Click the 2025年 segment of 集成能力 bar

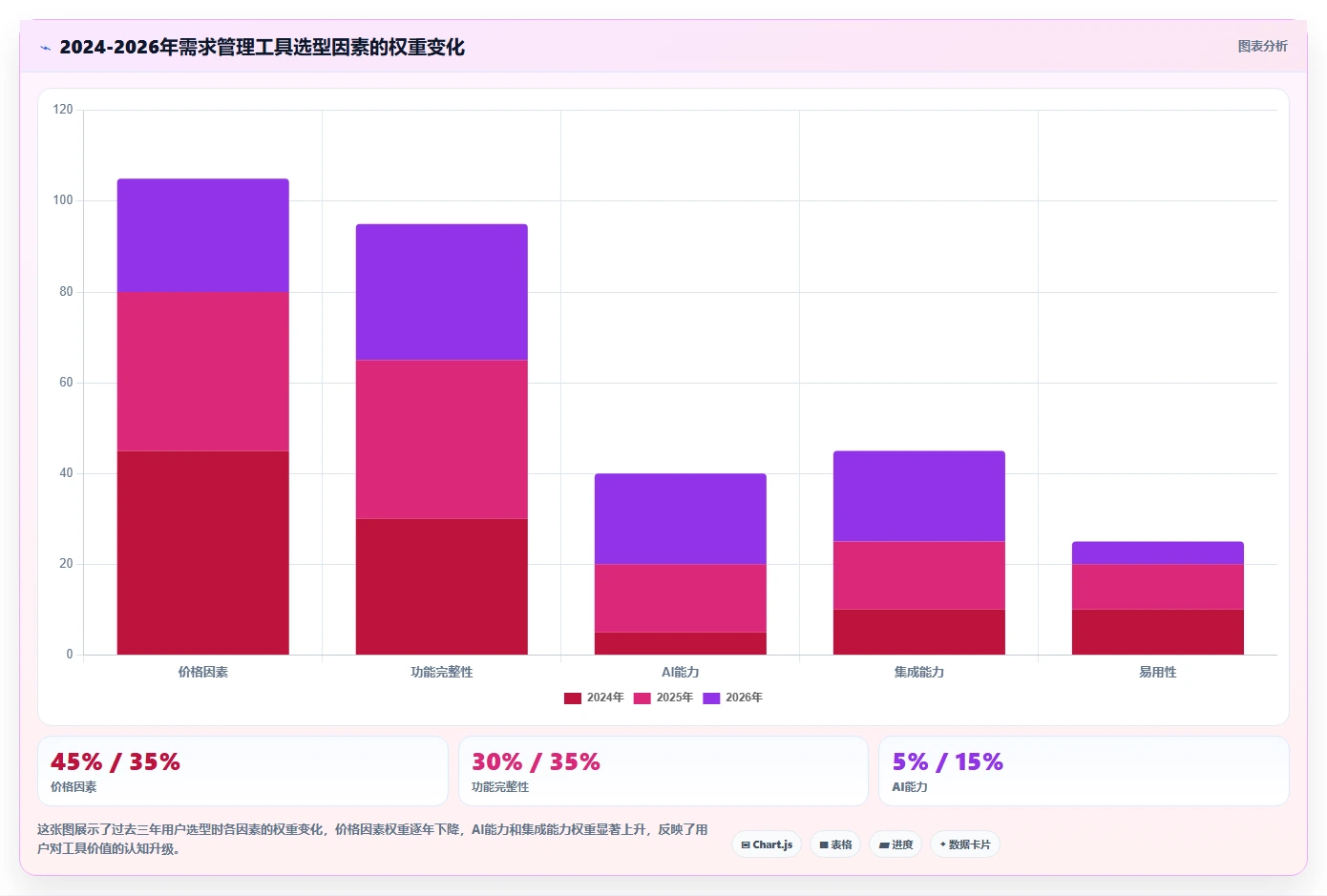point(919,575)
